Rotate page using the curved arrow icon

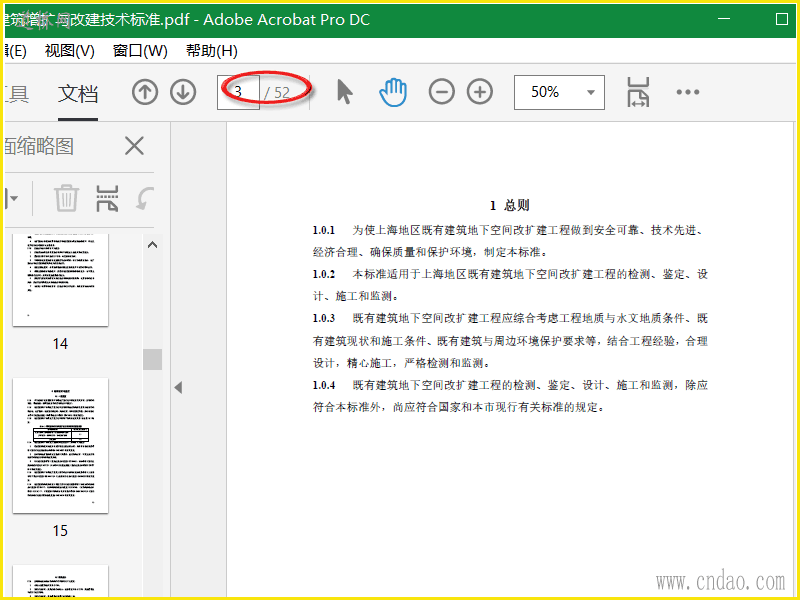[145, 198]
